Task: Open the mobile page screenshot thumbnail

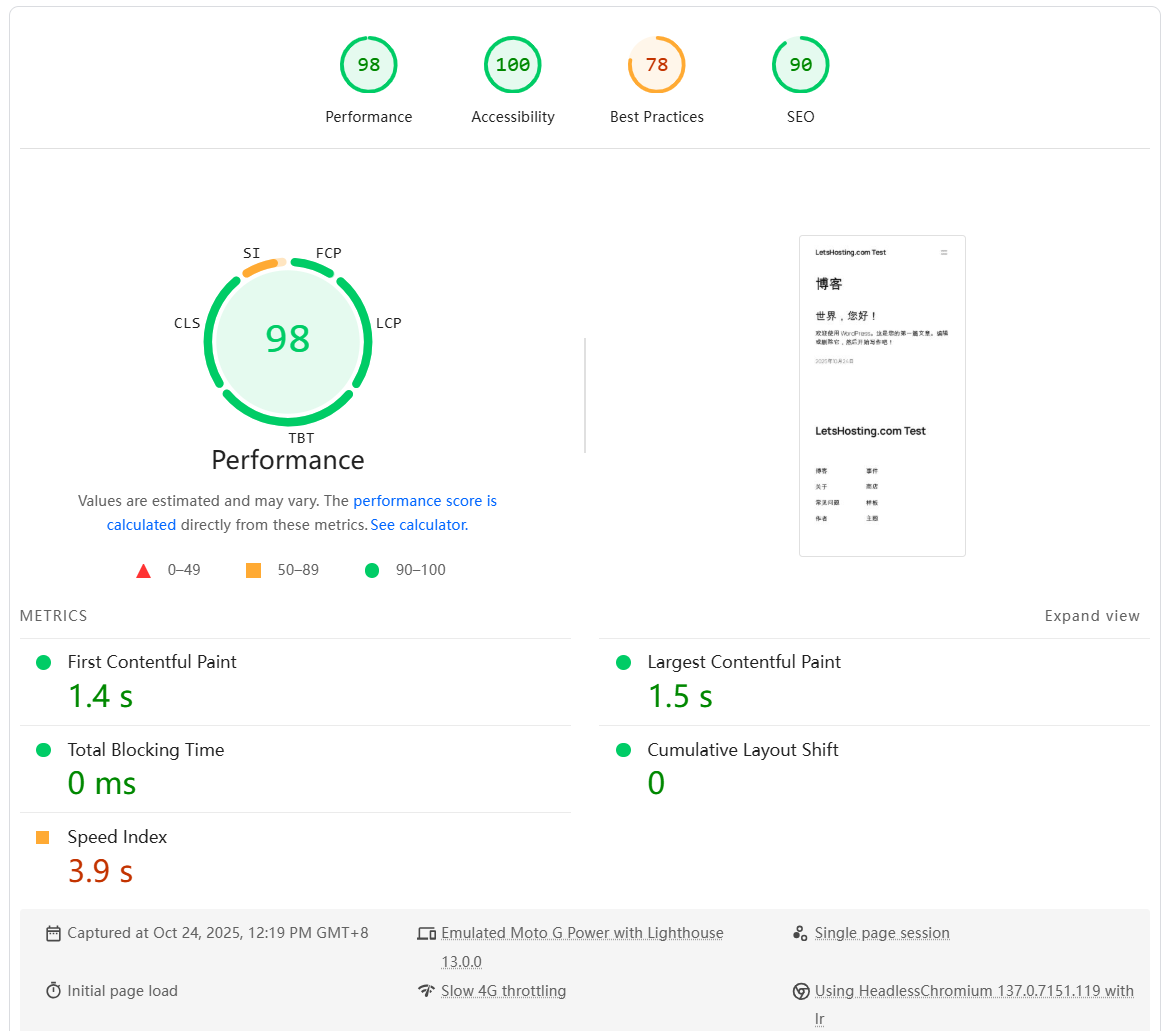Action: [x=882, y=396]
